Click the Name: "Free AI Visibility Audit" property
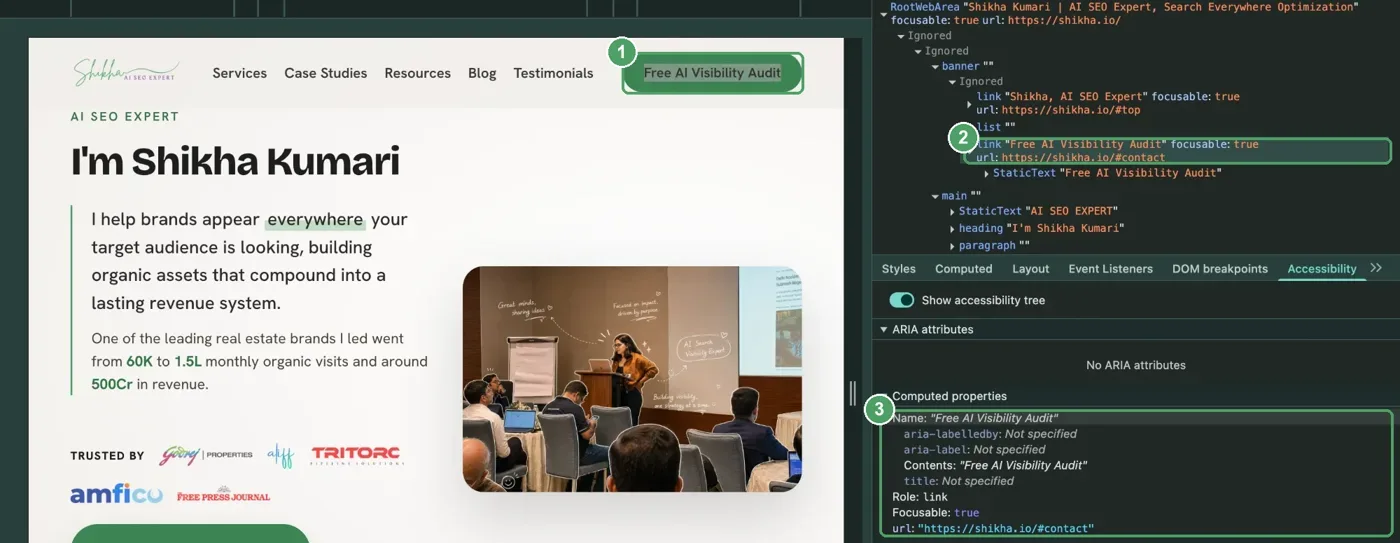 click(x=975, y=418)
